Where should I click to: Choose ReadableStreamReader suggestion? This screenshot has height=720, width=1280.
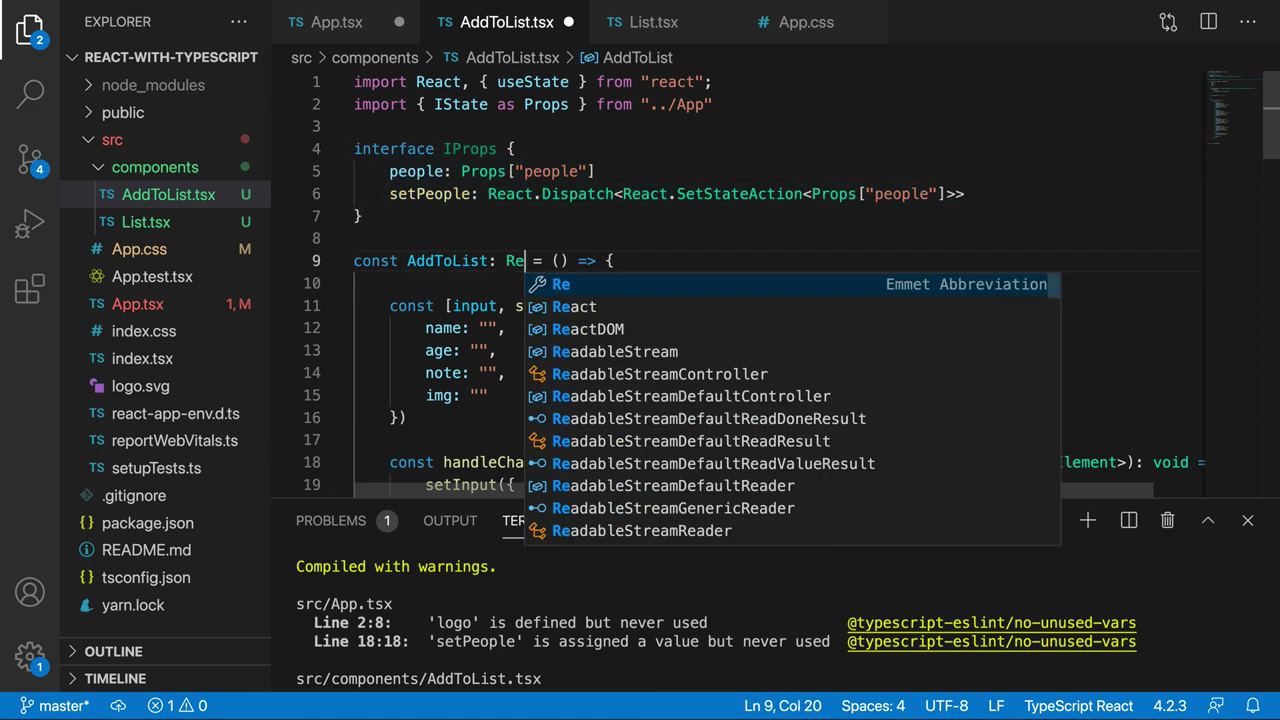click(x=792, y=531)
